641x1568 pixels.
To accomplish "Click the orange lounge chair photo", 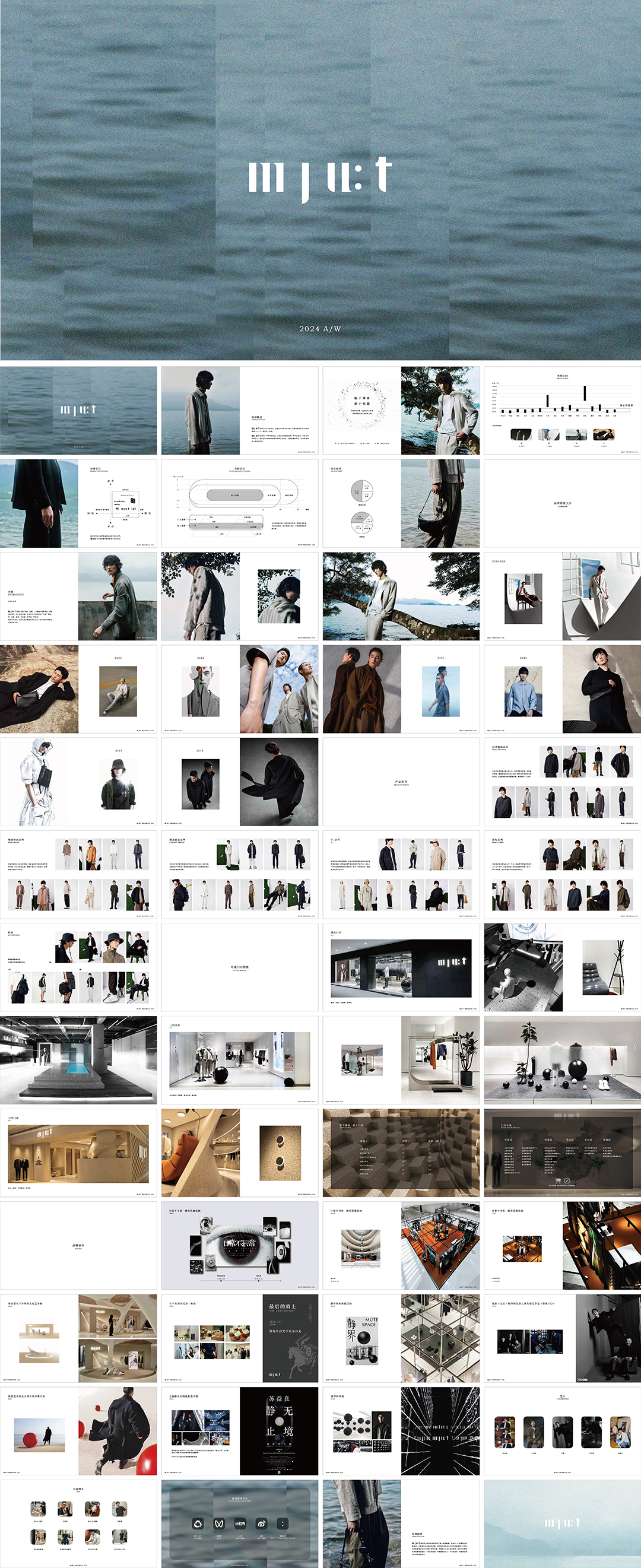I will click(200, 1153).
